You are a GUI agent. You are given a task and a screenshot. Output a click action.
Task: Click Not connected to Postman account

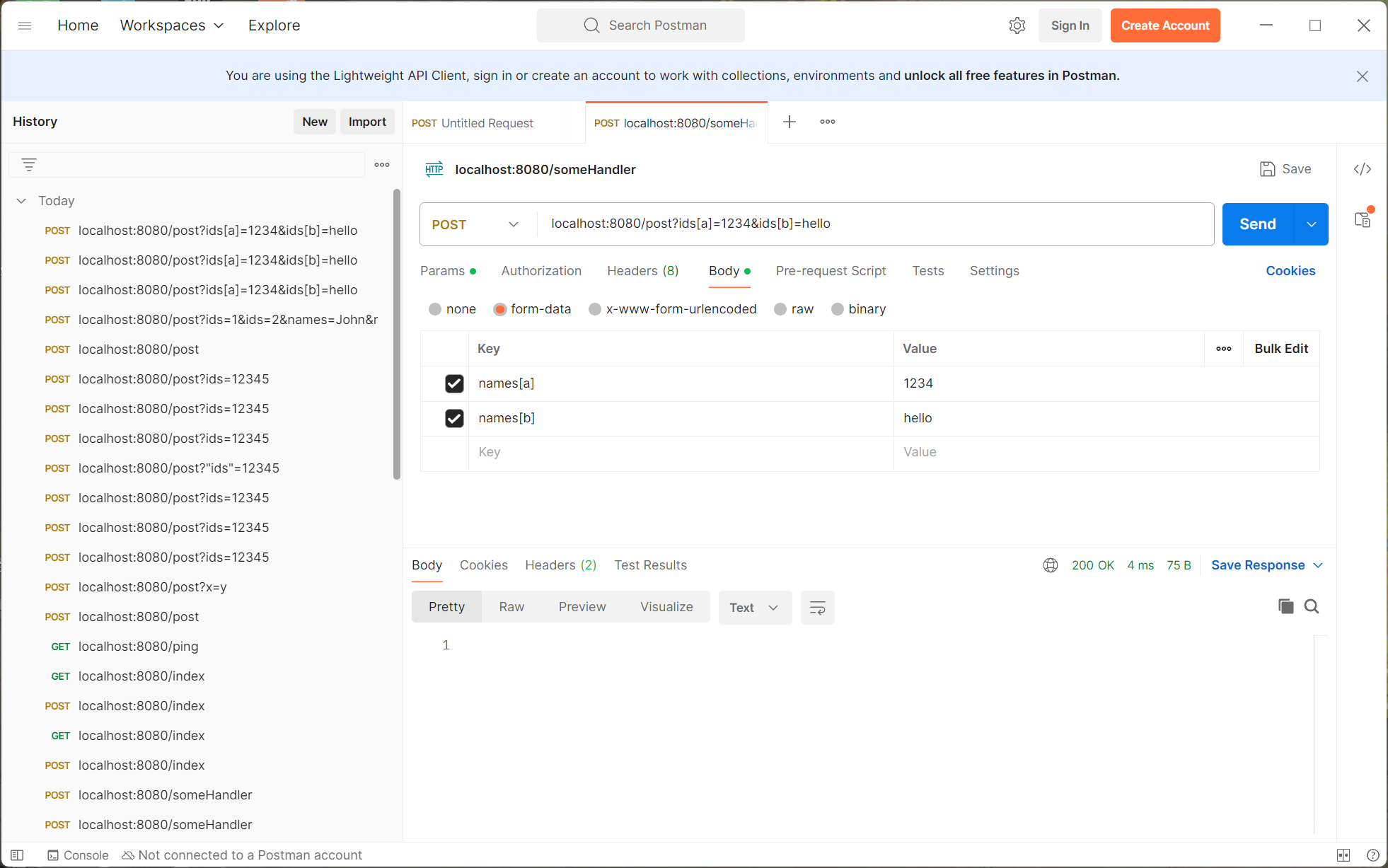(x=242, y=855)
